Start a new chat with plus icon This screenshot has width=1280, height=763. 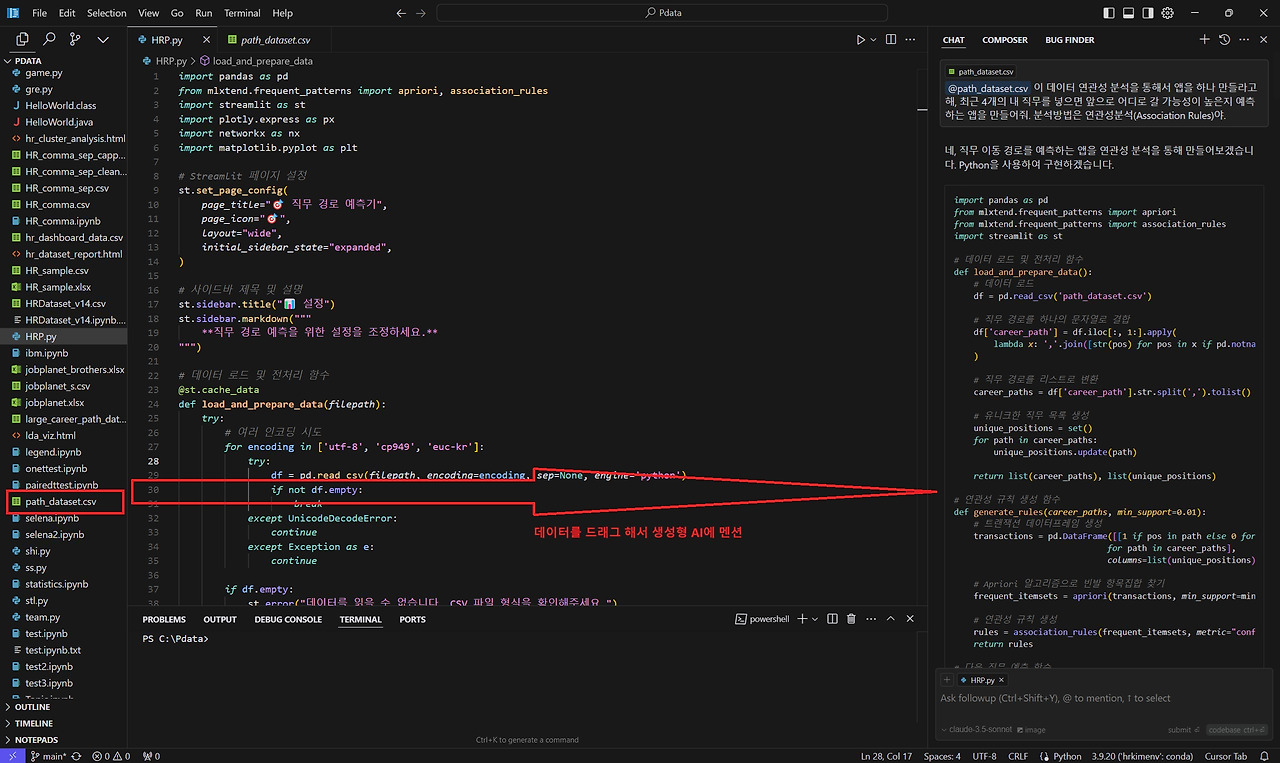pos(1205,40)
